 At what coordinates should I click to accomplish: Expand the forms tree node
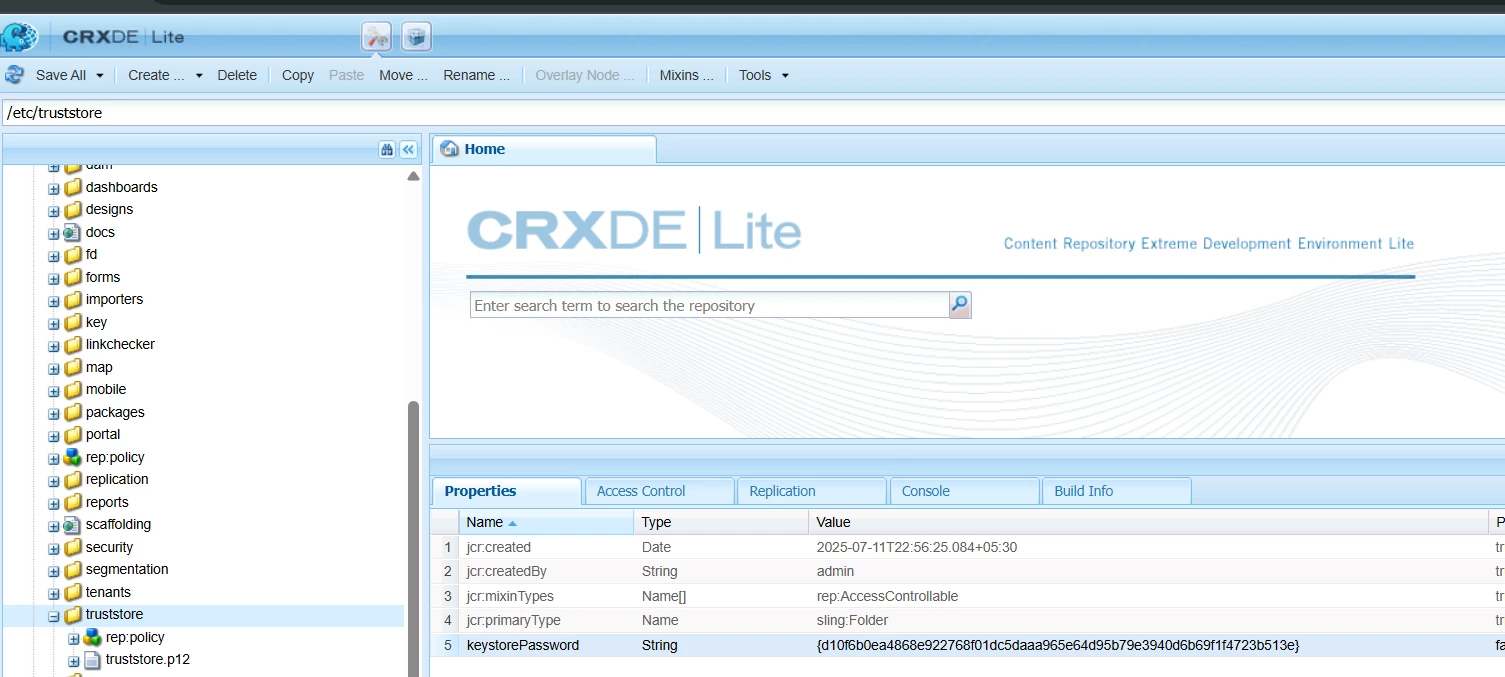54,277
